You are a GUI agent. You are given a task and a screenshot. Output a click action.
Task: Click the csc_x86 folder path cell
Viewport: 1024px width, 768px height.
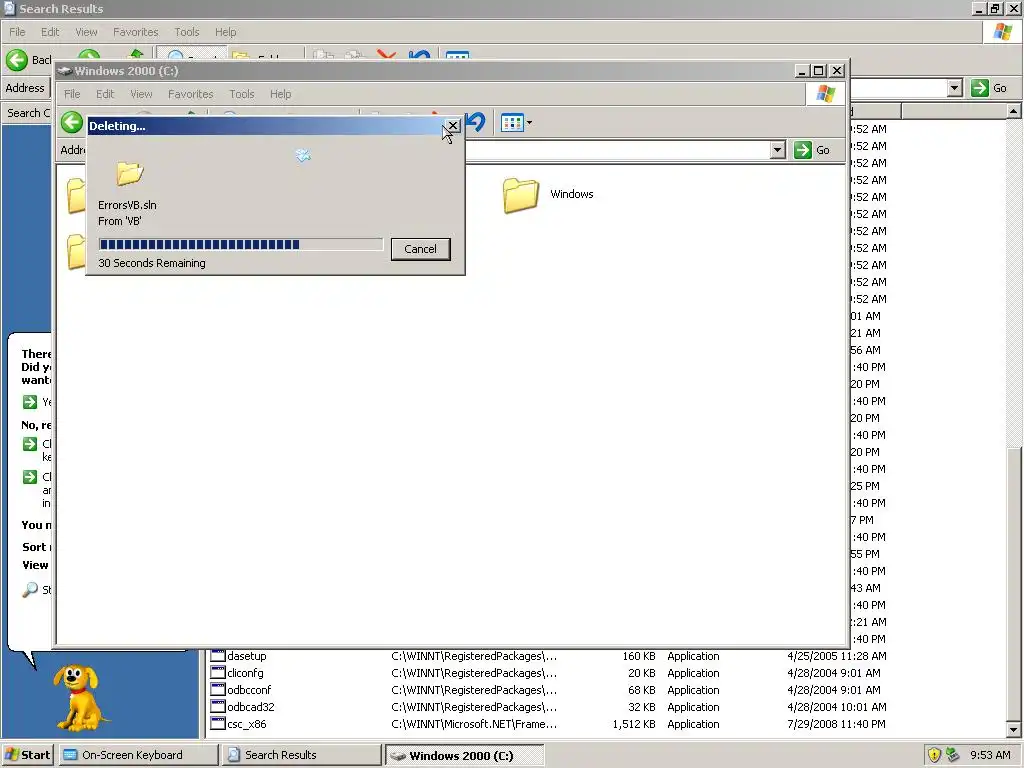474,724
